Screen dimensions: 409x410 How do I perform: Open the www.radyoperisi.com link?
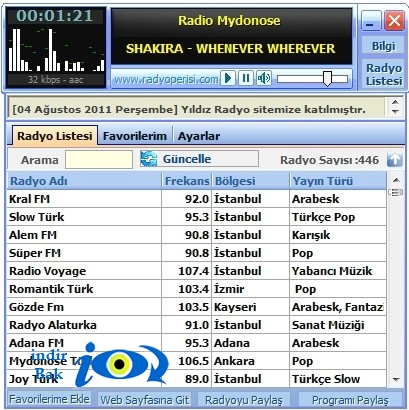point(166,79)
